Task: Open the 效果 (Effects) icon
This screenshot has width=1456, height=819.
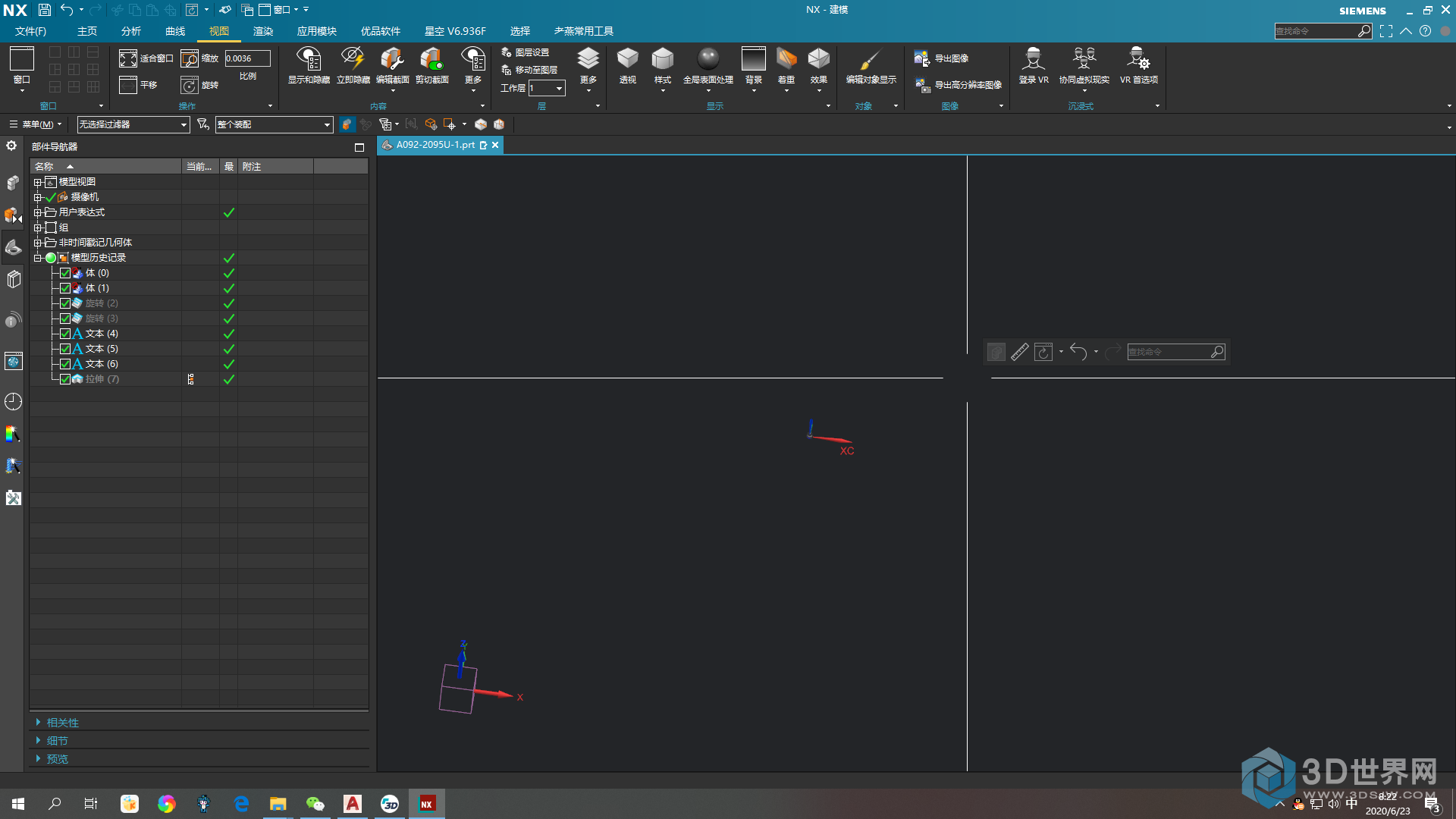Action: click(x=819, y=59)
